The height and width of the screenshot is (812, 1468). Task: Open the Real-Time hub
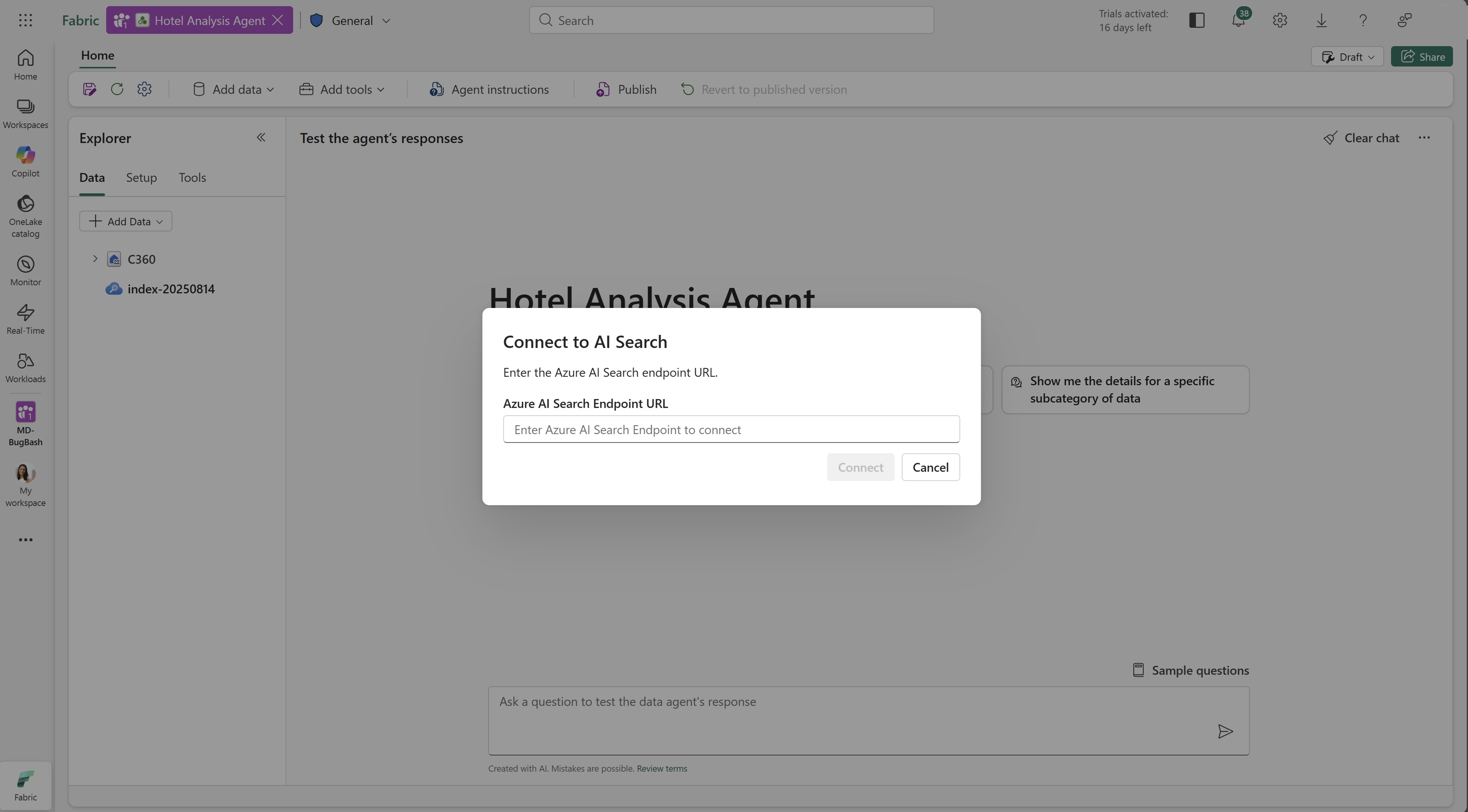click(25, 319)
